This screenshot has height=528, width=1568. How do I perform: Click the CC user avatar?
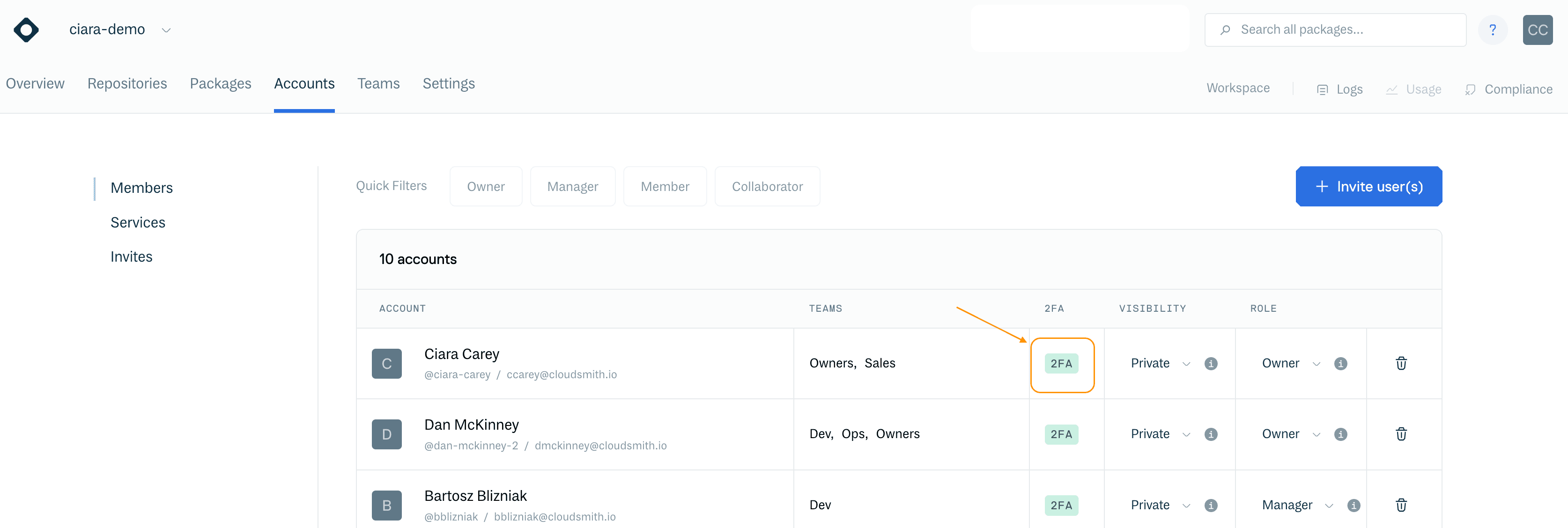coord(1537,30)
